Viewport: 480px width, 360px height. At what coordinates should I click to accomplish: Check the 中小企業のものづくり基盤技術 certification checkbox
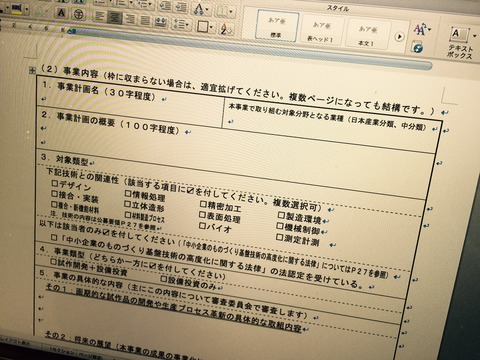pyautogui.click(x=54, y=237)
